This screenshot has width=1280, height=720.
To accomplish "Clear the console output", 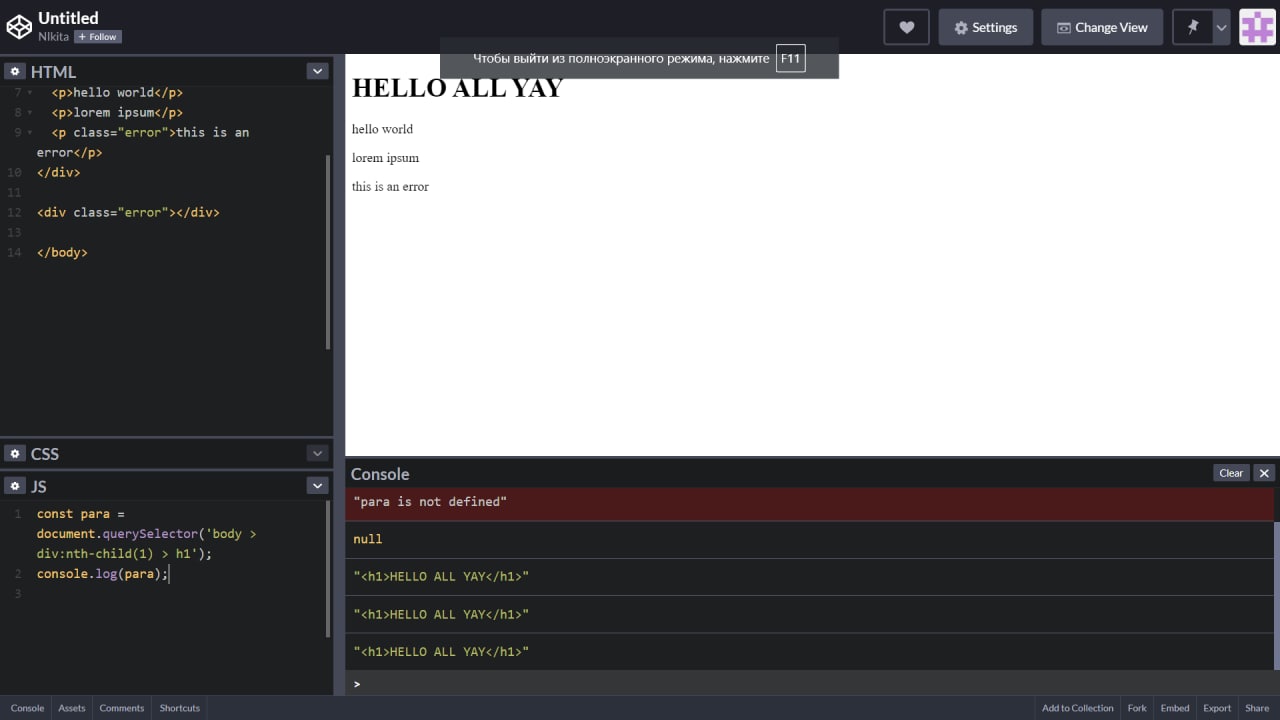I will click(x=1231, y=473).
